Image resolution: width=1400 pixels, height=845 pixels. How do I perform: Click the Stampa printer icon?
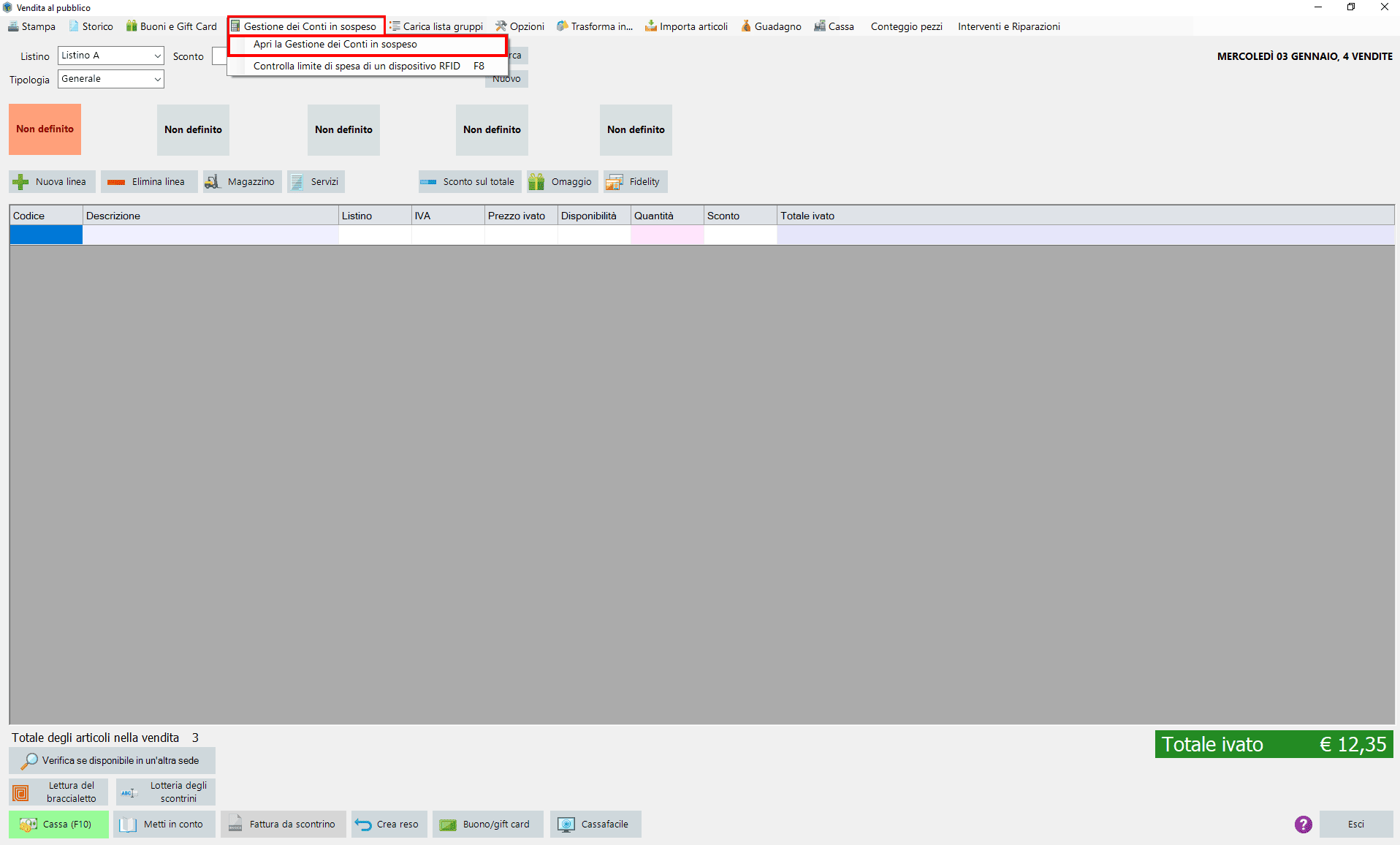click(13, 26)
